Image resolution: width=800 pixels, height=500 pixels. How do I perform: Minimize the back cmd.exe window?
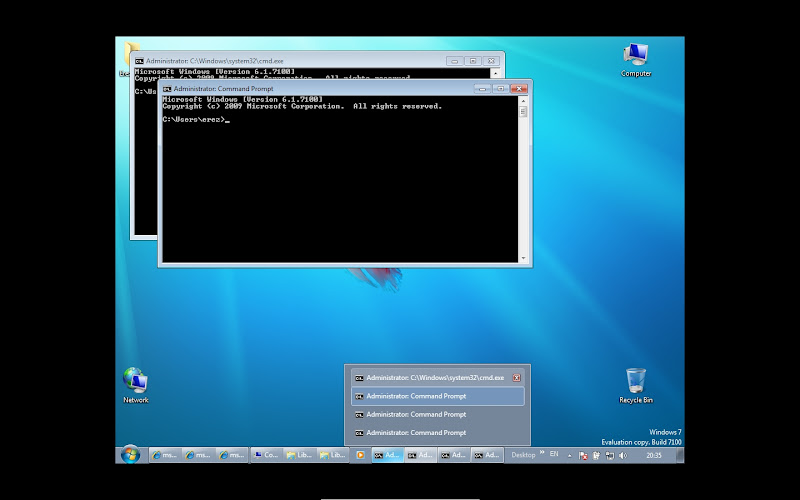[x=455, y=61]
